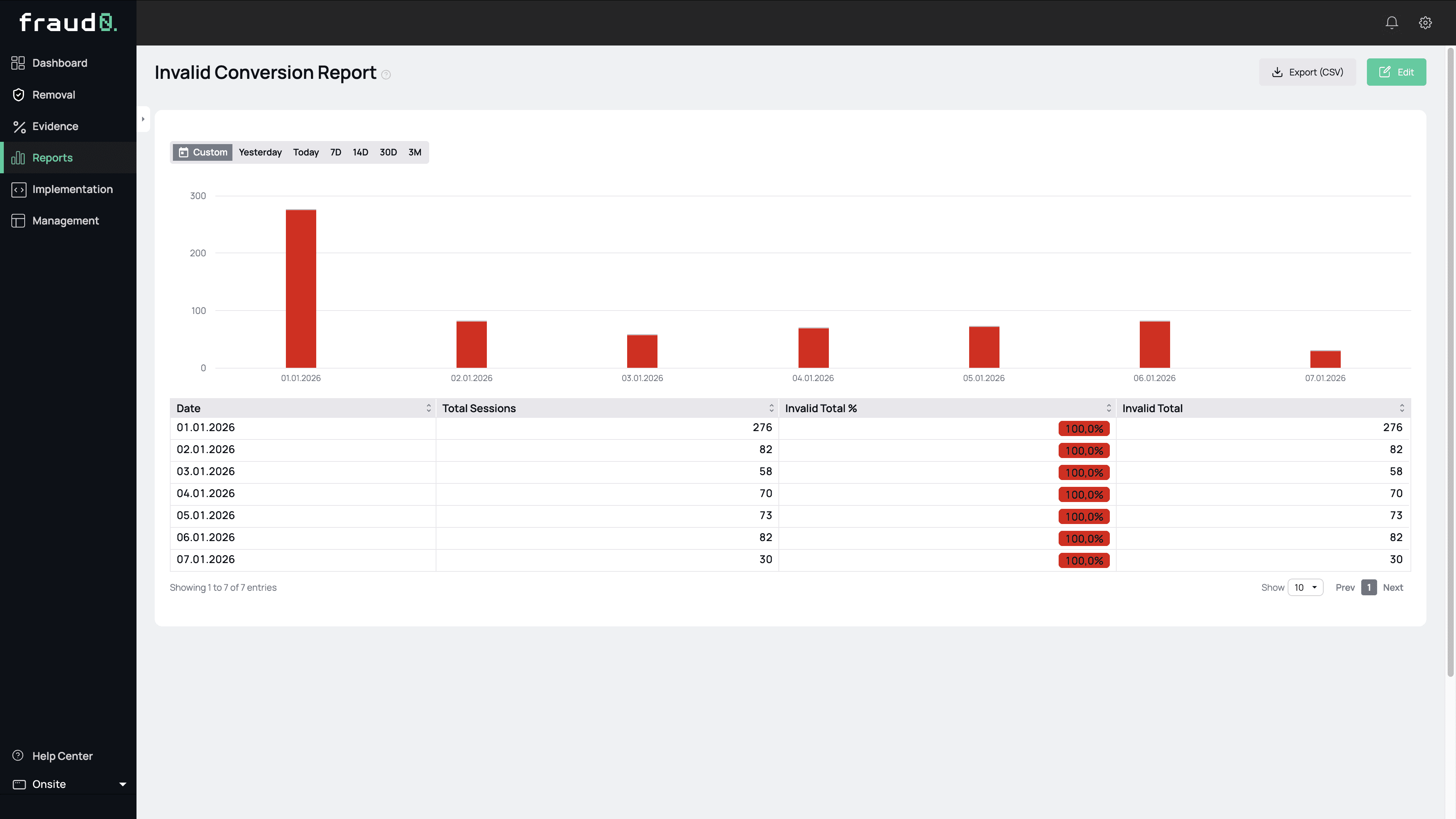Open the report help tooltip icon
This screenshot has width=1456, height=819.
pyautogui.click(x=386, y=75)
